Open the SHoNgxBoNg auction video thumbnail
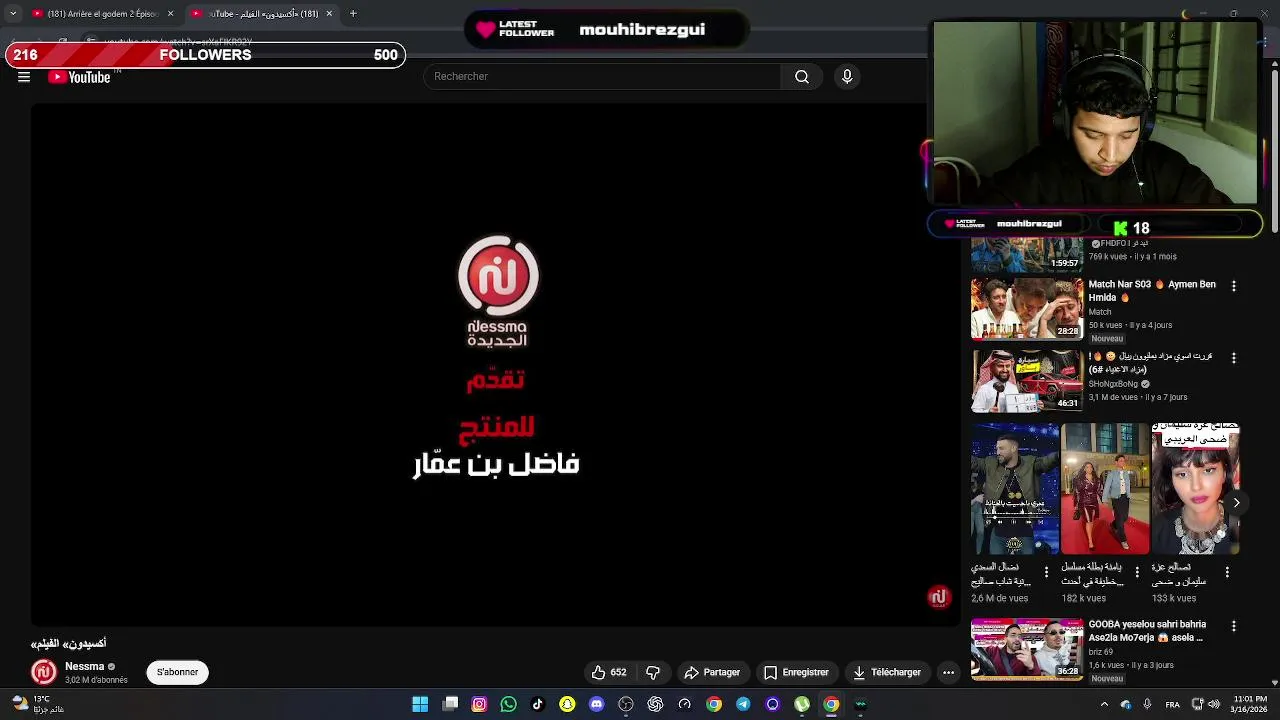Image resolution: width=1280 pixels, height=720 pixels. 1027,380
